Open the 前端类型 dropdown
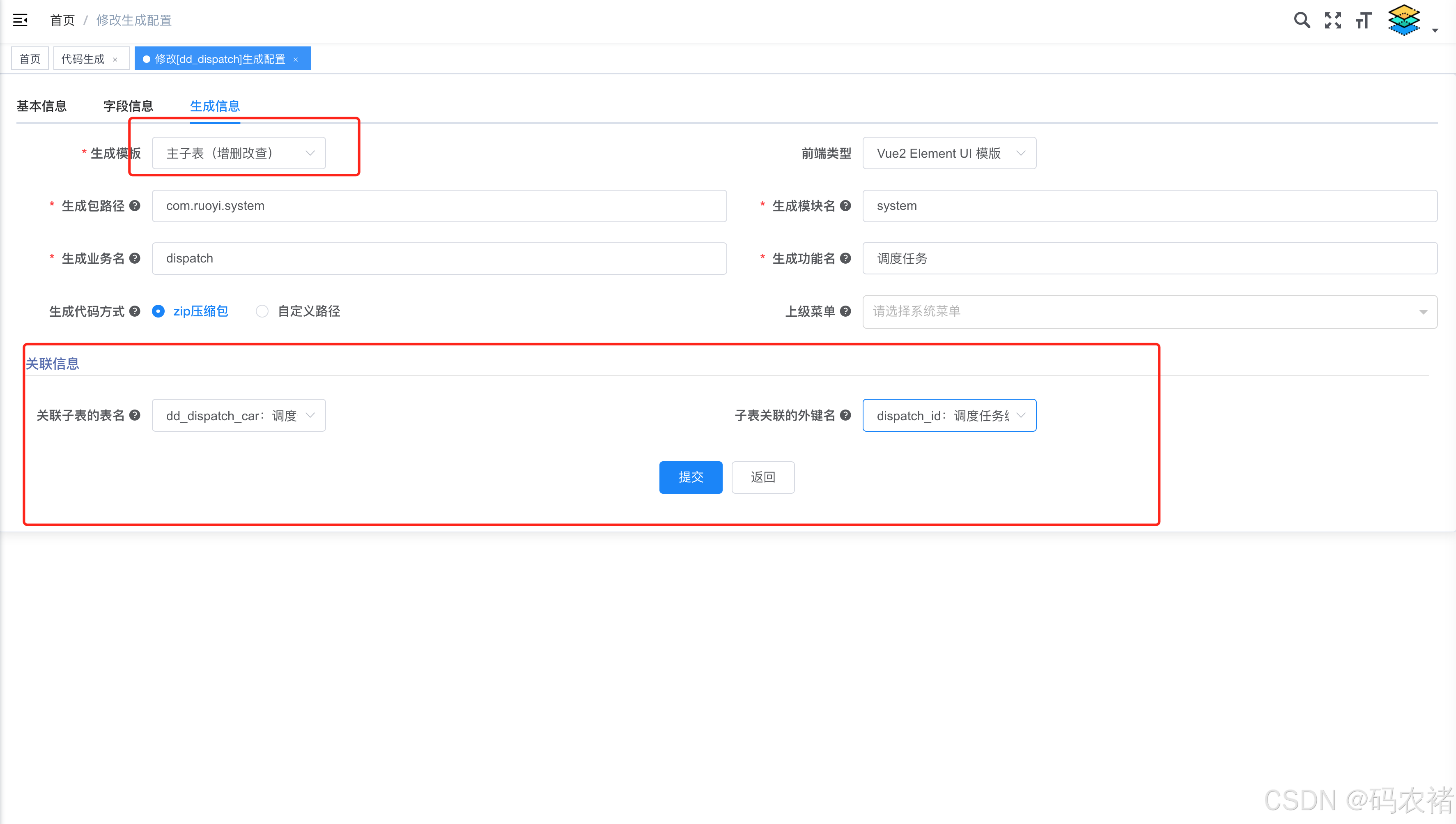This screenshot has height=824, width=1456. point(949,153)
